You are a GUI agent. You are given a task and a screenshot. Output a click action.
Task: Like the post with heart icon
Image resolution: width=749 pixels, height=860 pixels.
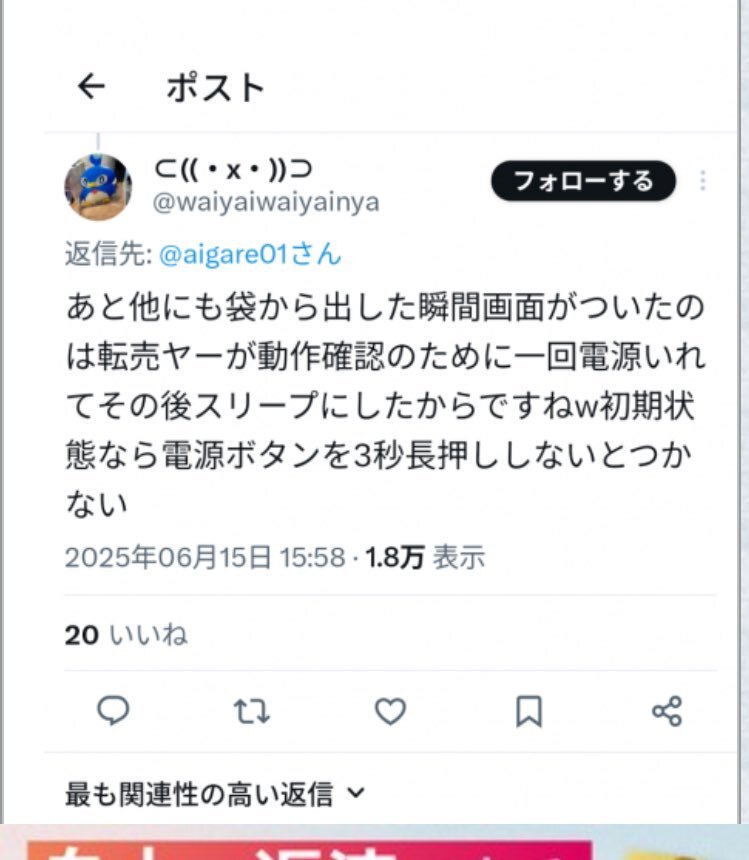tap(390, 711)
